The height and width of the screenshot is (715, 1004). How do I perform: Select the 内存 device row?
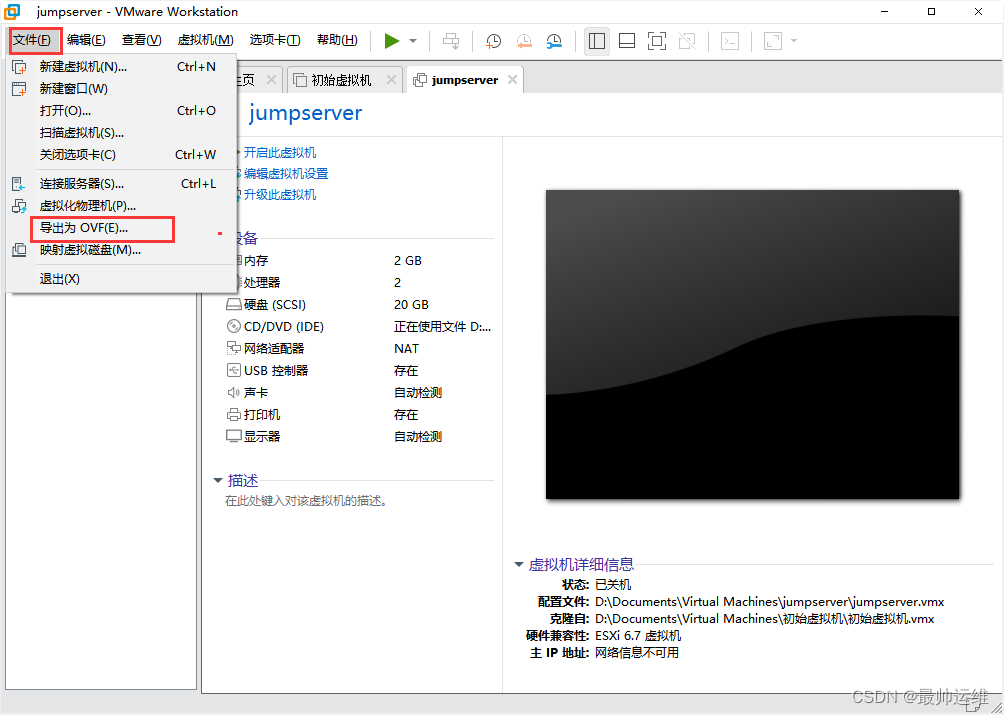(x=359, y=261)
